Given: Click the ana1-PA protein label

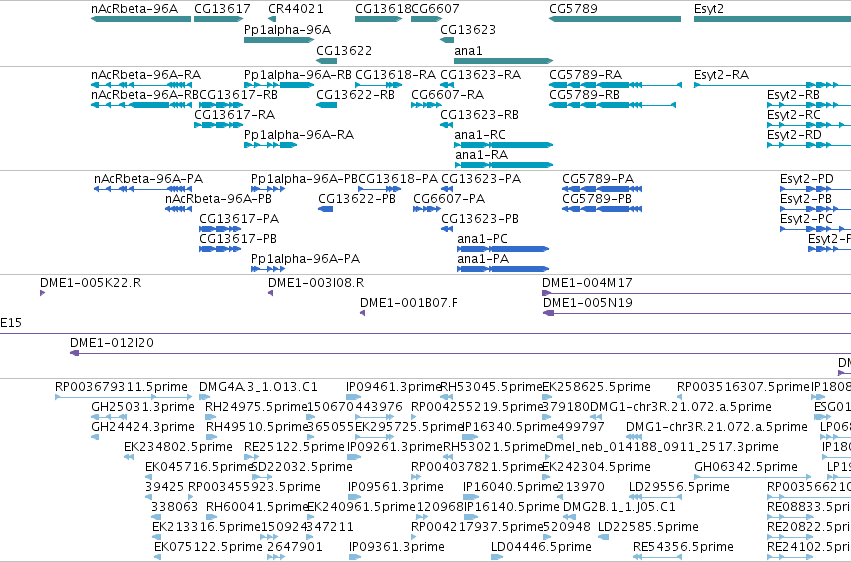Looking at the screenshot, I should [484, 259].
